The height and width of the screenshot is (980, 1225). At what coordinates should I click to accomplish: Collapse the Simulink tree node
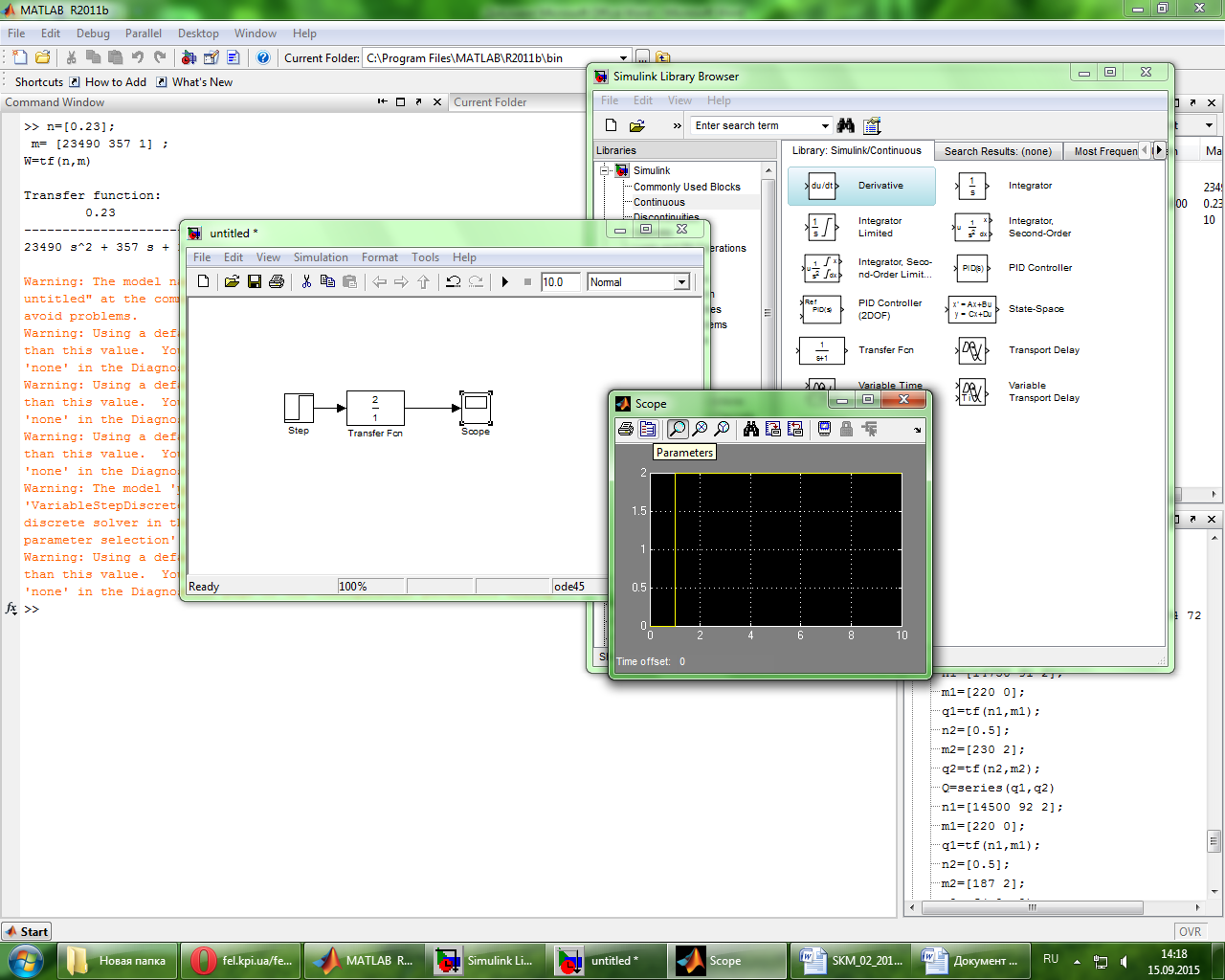tap(605, 170)
